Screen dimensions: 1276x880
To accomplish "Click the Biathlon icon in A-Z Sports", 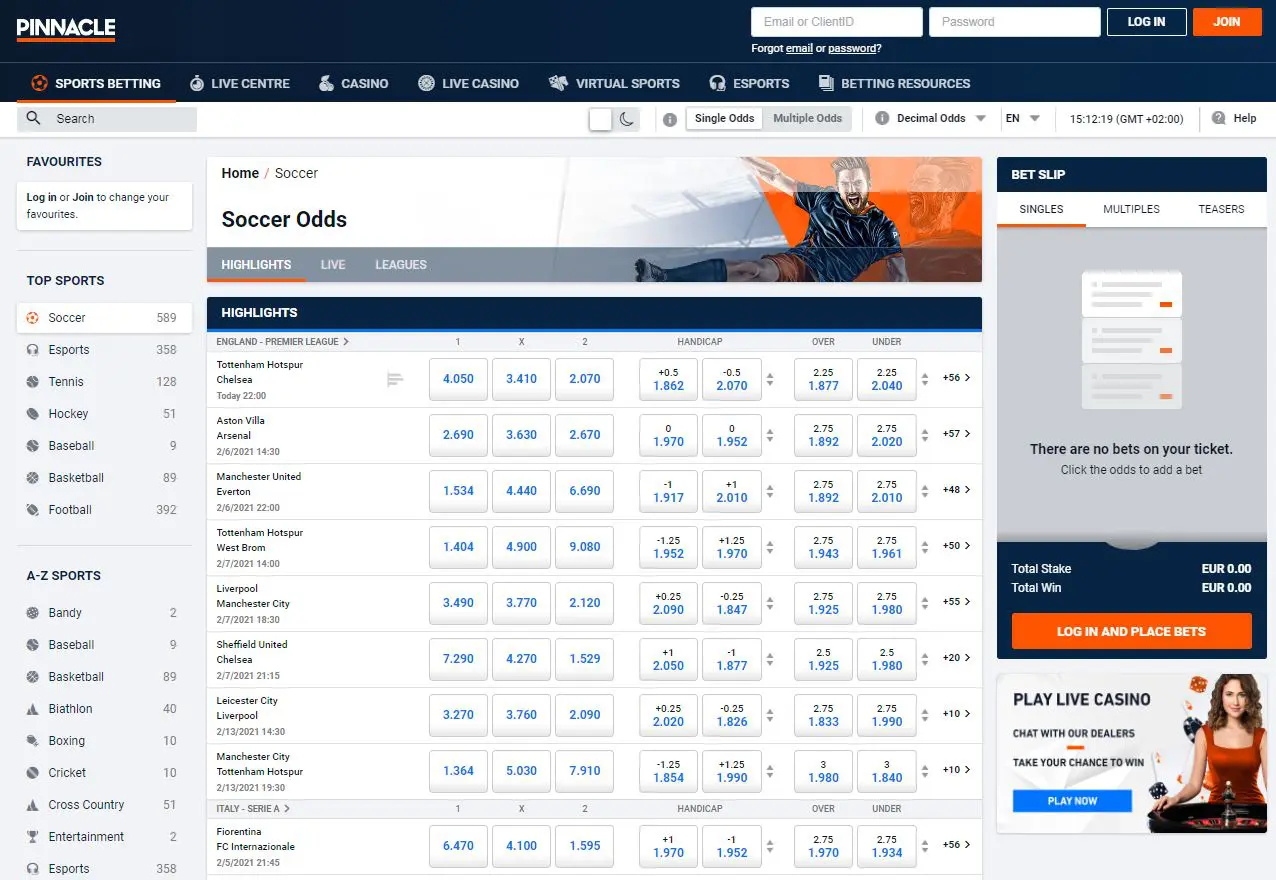I will 33,709.
